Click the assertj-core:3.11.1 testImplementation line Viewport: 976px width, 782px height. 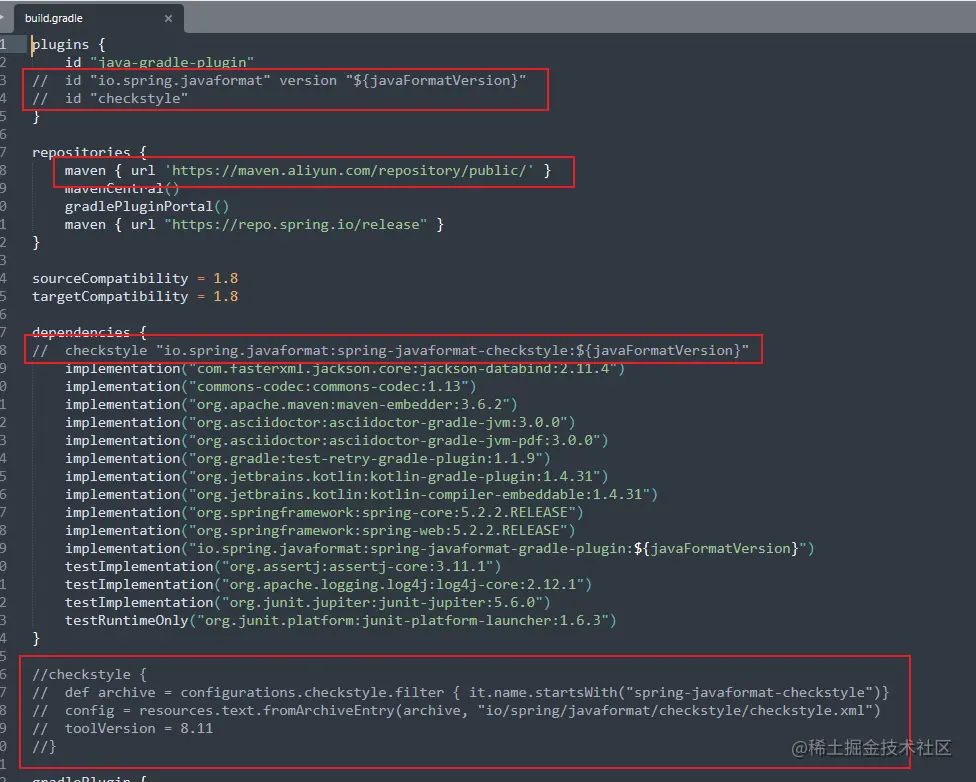(x=283, y=567)
